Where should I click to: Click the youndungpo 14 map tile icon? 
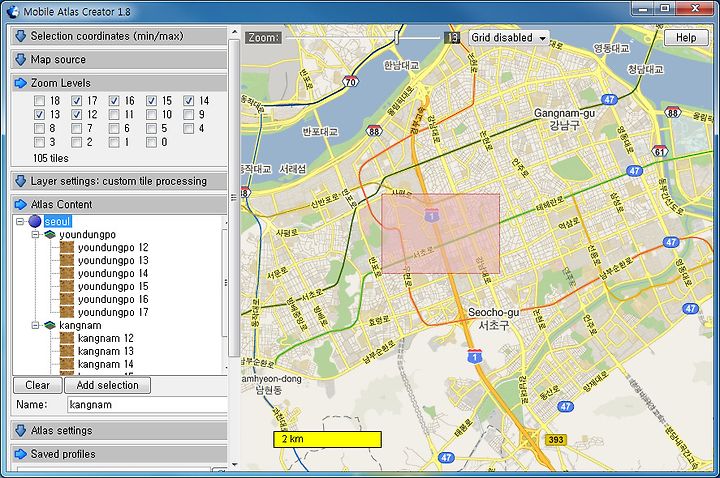[67, 273]
